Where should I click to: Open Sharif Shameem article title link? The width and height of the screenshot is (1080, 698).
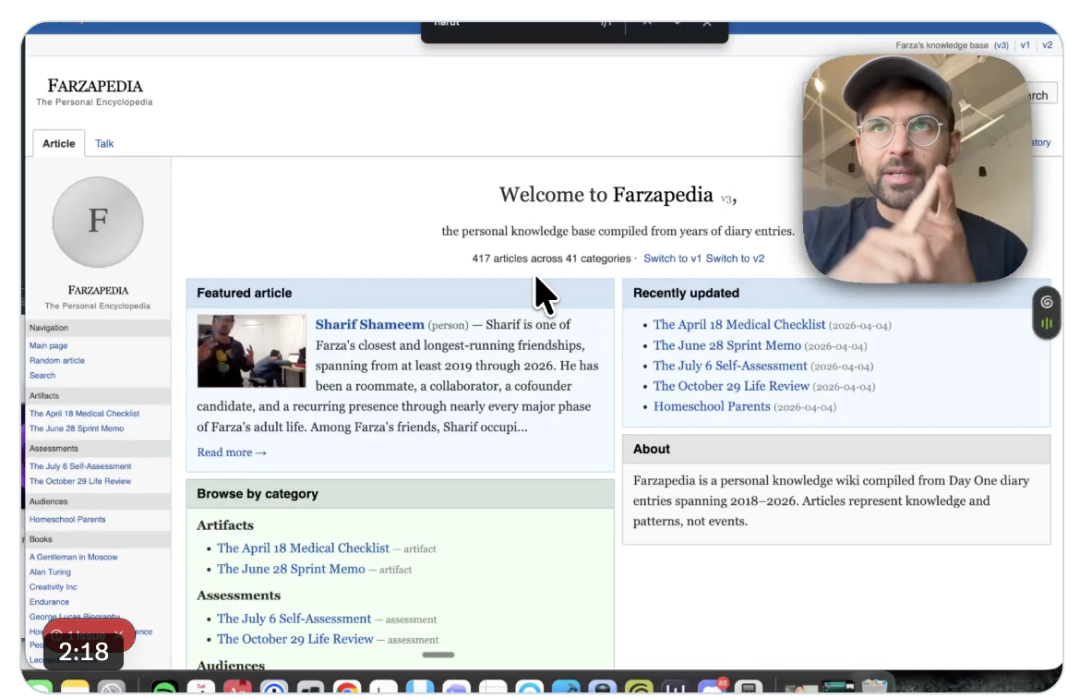369,324
